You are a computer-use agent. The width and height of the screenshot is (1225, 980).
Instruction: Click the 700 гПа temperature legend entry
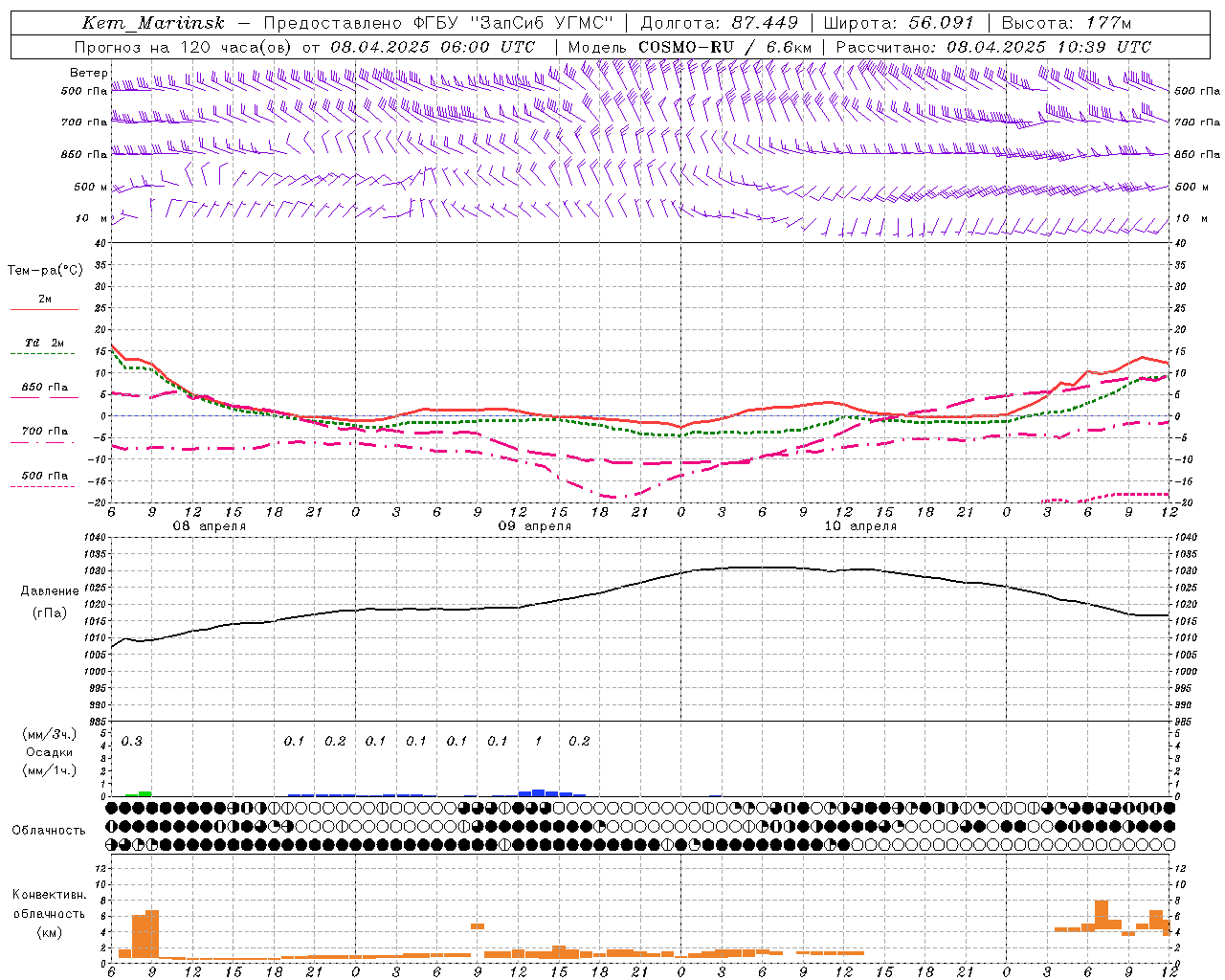click(45, 432)
